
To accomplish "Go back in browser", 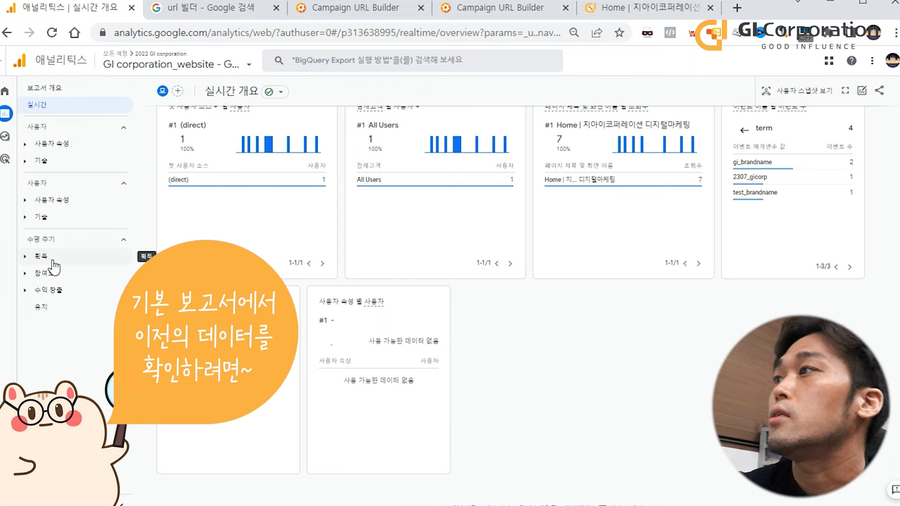I will tap(7, 33).
